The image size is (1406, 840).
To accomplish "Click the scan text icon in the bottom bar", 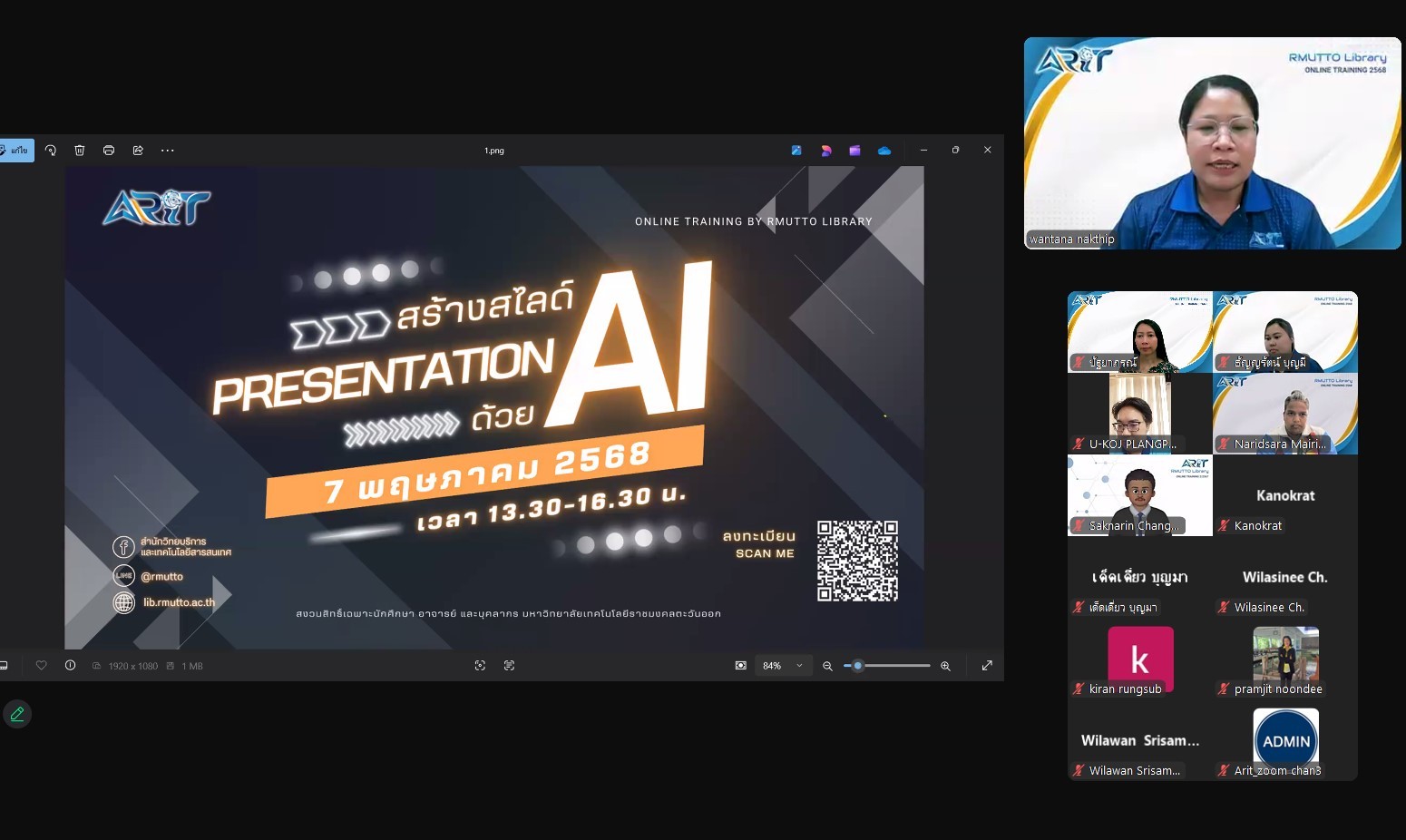I will (x=509, y=666).
